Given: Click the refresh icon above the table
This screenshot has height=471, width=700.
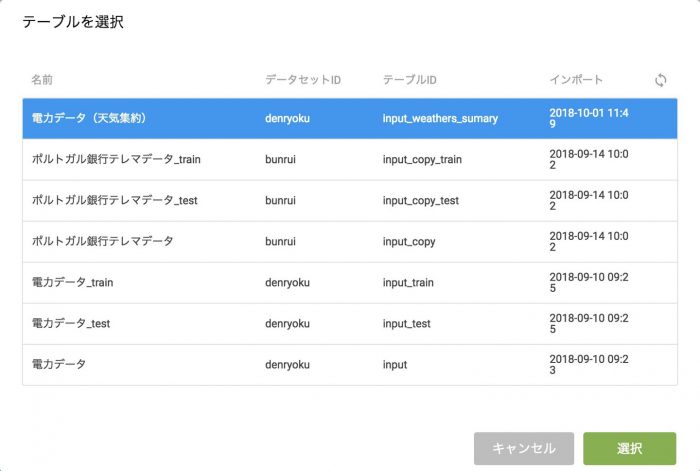Looking at the screenshot, I should (x=660, y=80).
